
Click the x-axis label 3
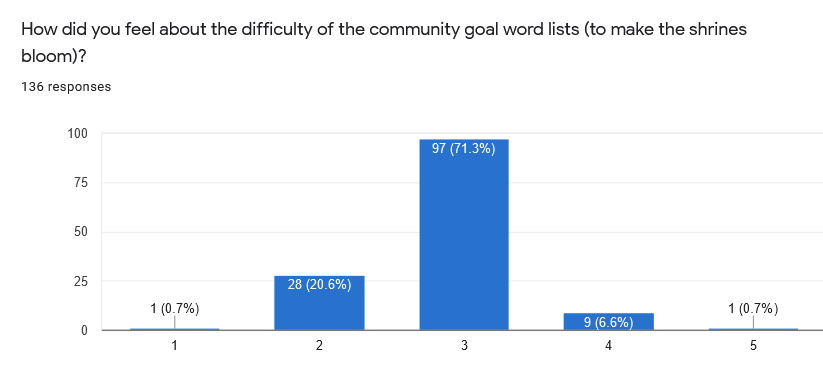(x=464, y=346)
